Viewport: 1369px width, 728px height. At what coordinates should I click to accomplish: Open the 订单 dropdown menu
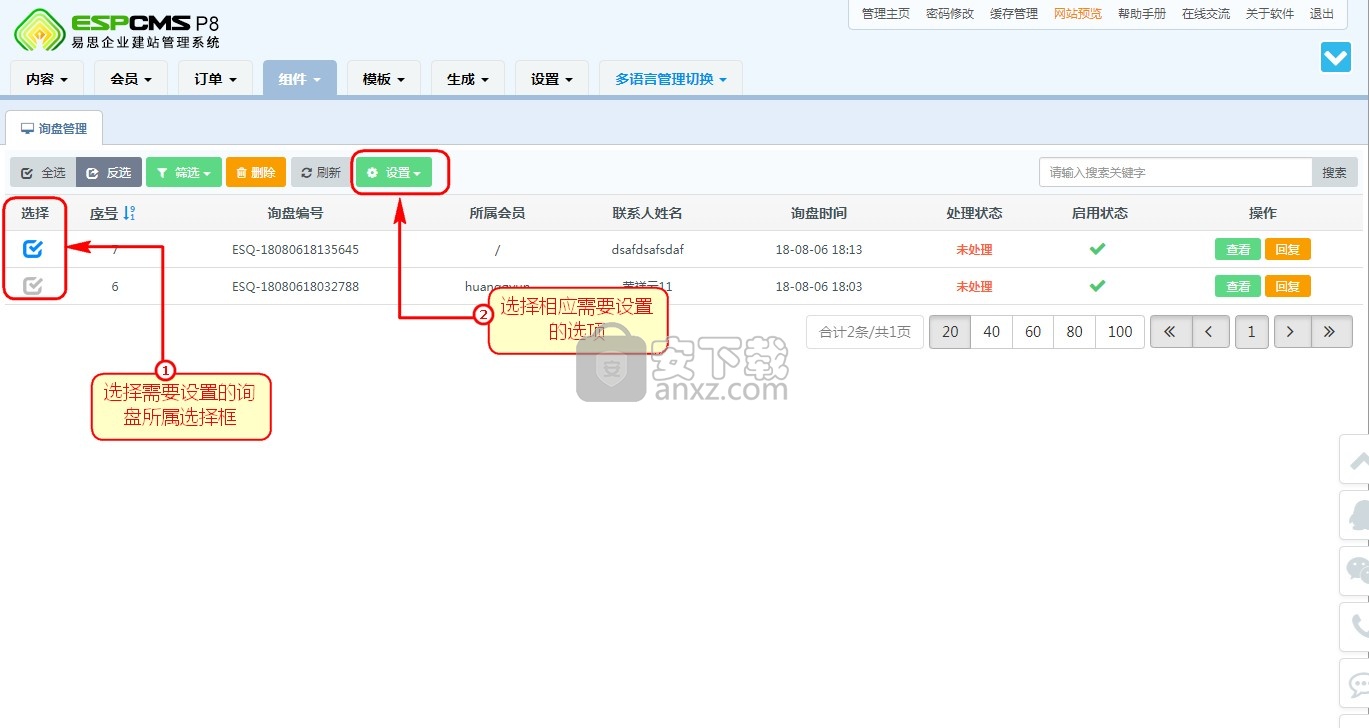click(x=215, y=79)
